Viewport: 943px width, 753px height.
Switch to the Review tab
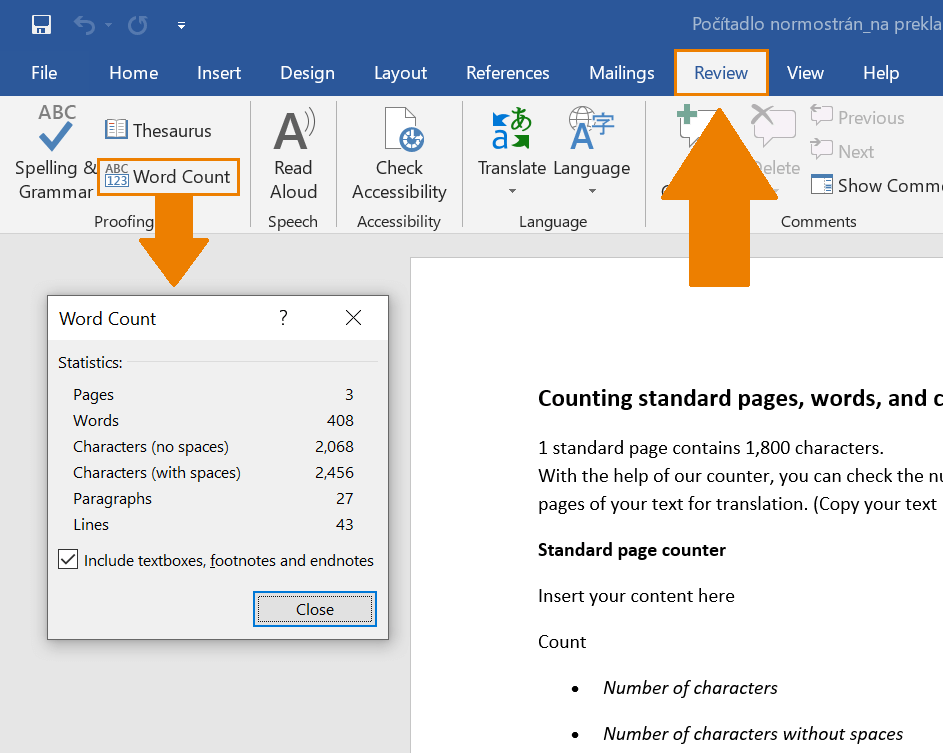click(x=721, y=73)
